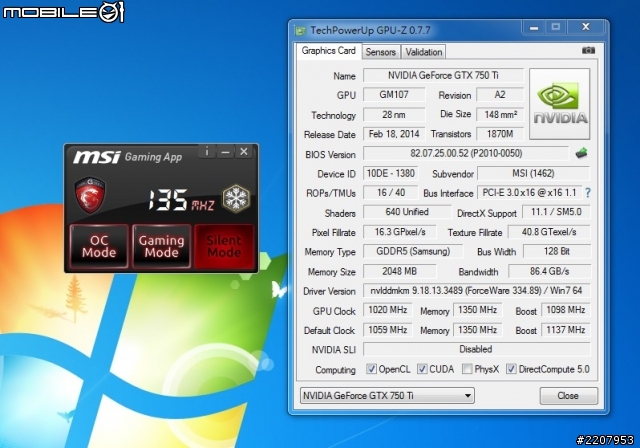Open the info button in MSI Gaming App
This screenshot has height=448, width=640.
pos(207,152)
